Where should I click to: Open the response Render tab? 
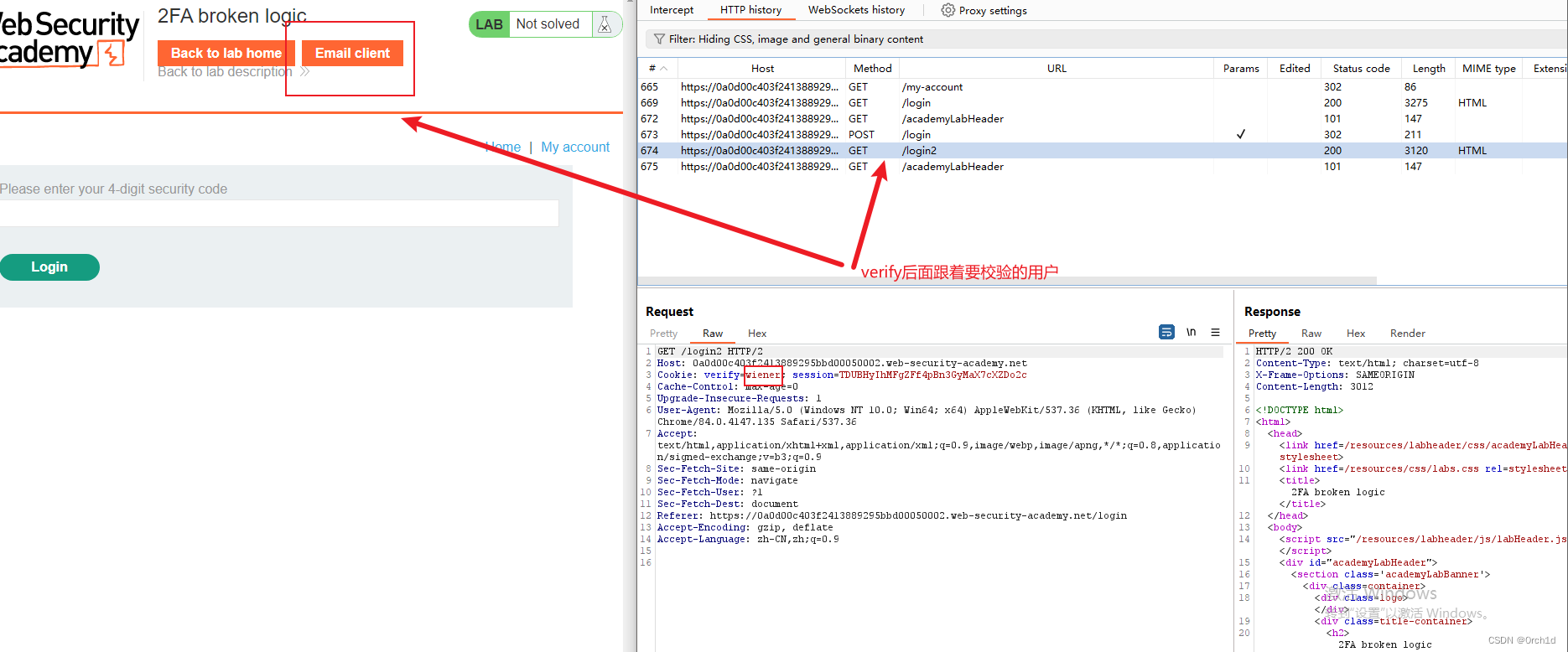[1408, 334]
